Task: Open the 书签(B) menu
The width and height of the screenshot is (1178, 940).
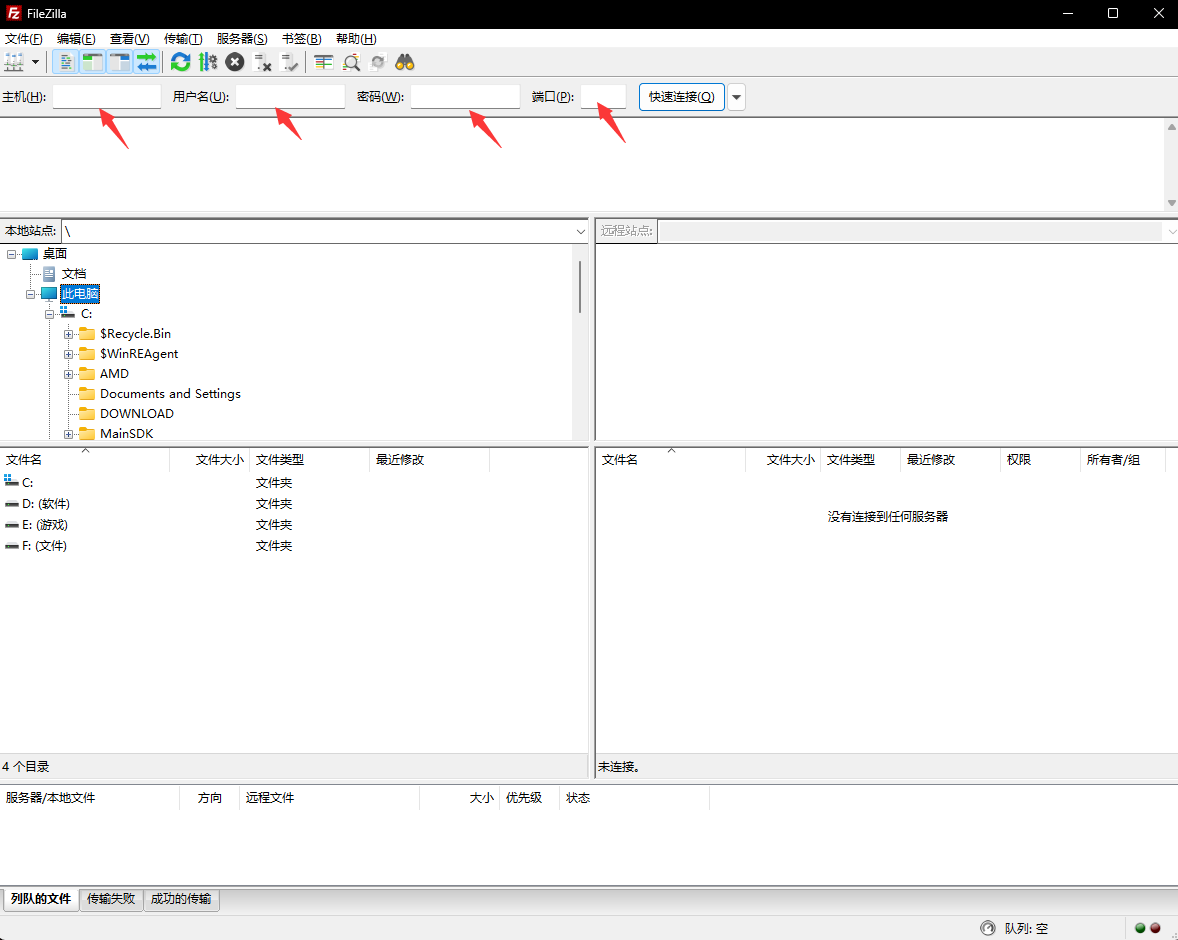Action: pyautogui.click(x=301, y=38)
